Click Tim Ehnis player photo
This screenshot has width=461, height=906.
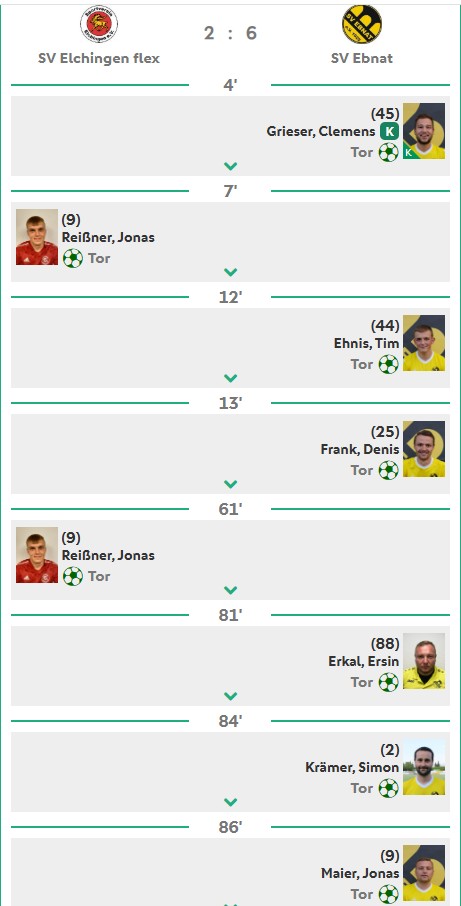point(424,343)
